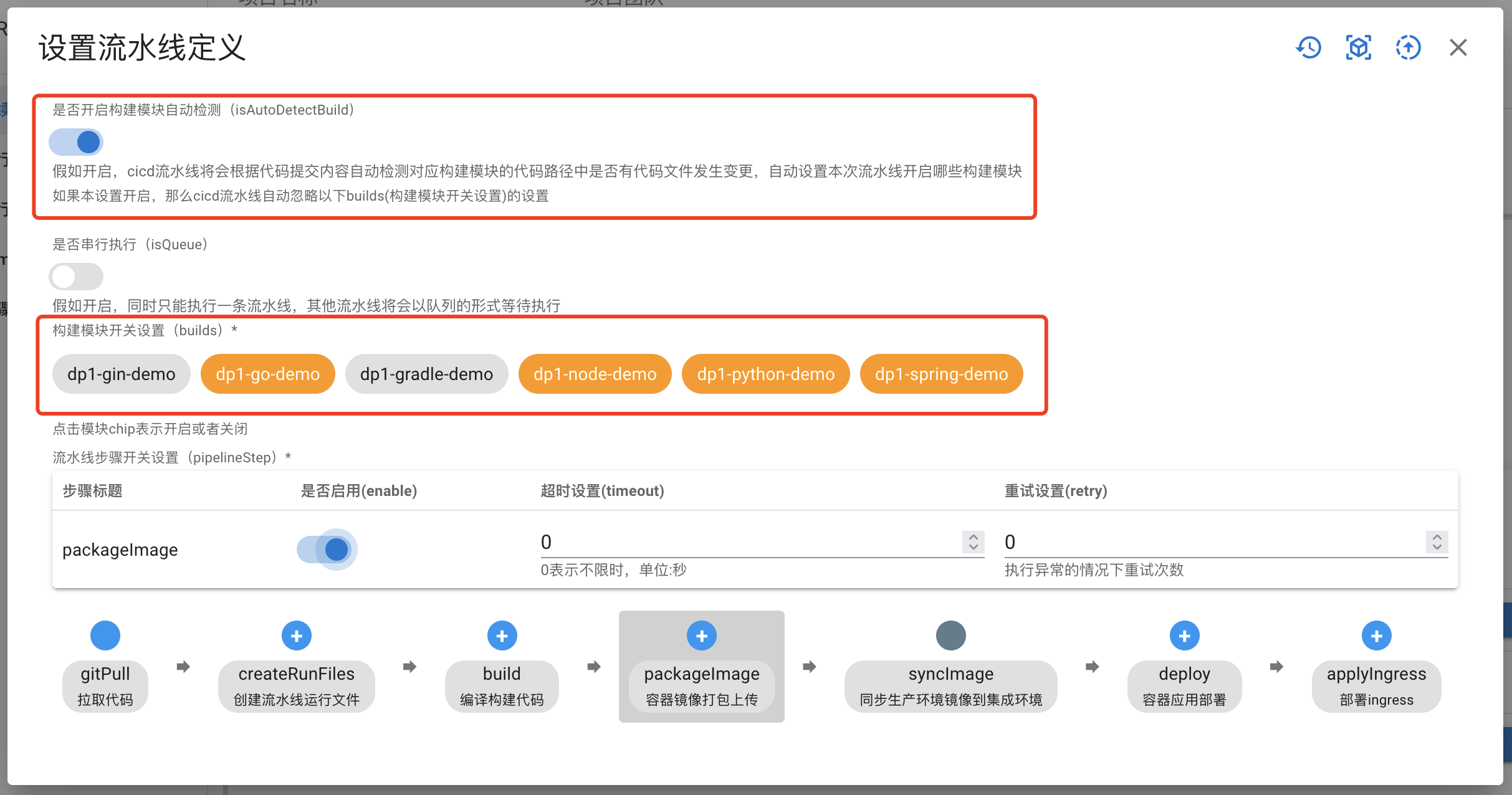Turn off packageImage enable switch
The width and height of the screenshot is (1512, 795).
[327, 549]
